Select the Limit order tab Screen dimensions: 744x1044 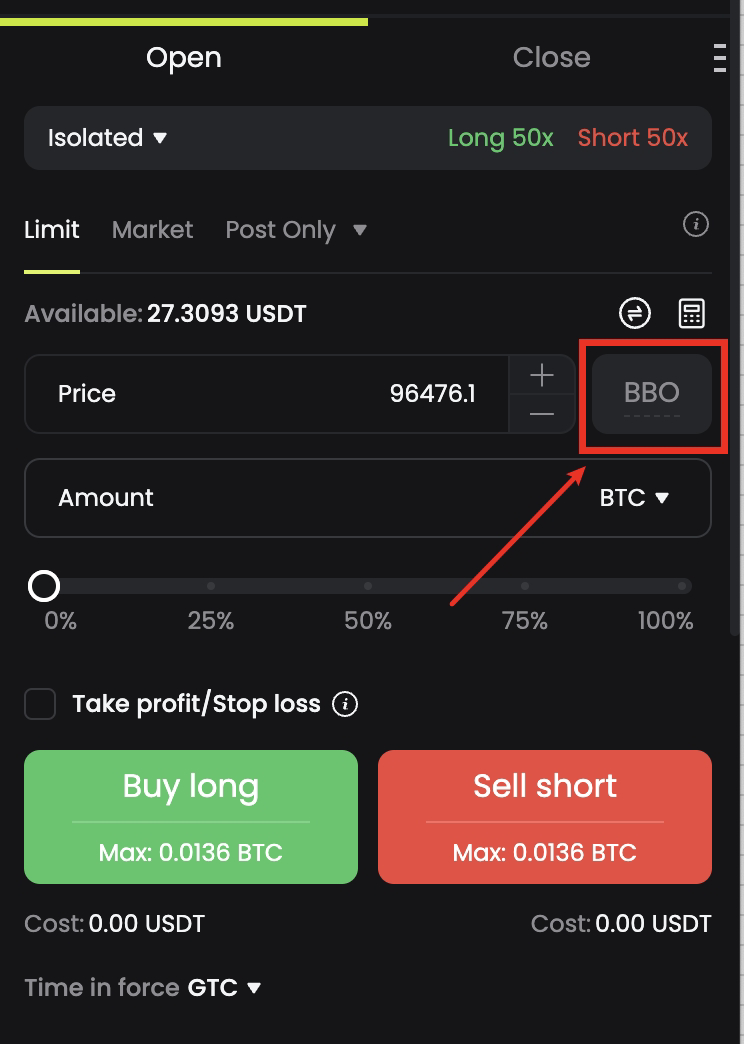(x=52, y=230)
